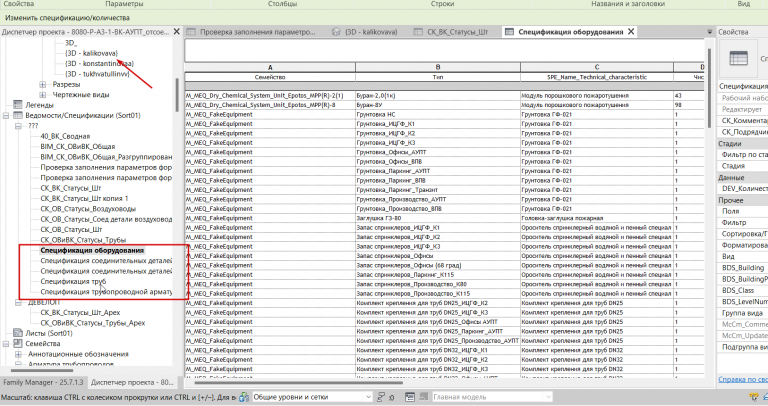Click cell Буран-2,0(1к) in schedule
The width and height of the screenshot is (768, 406).
438,96
